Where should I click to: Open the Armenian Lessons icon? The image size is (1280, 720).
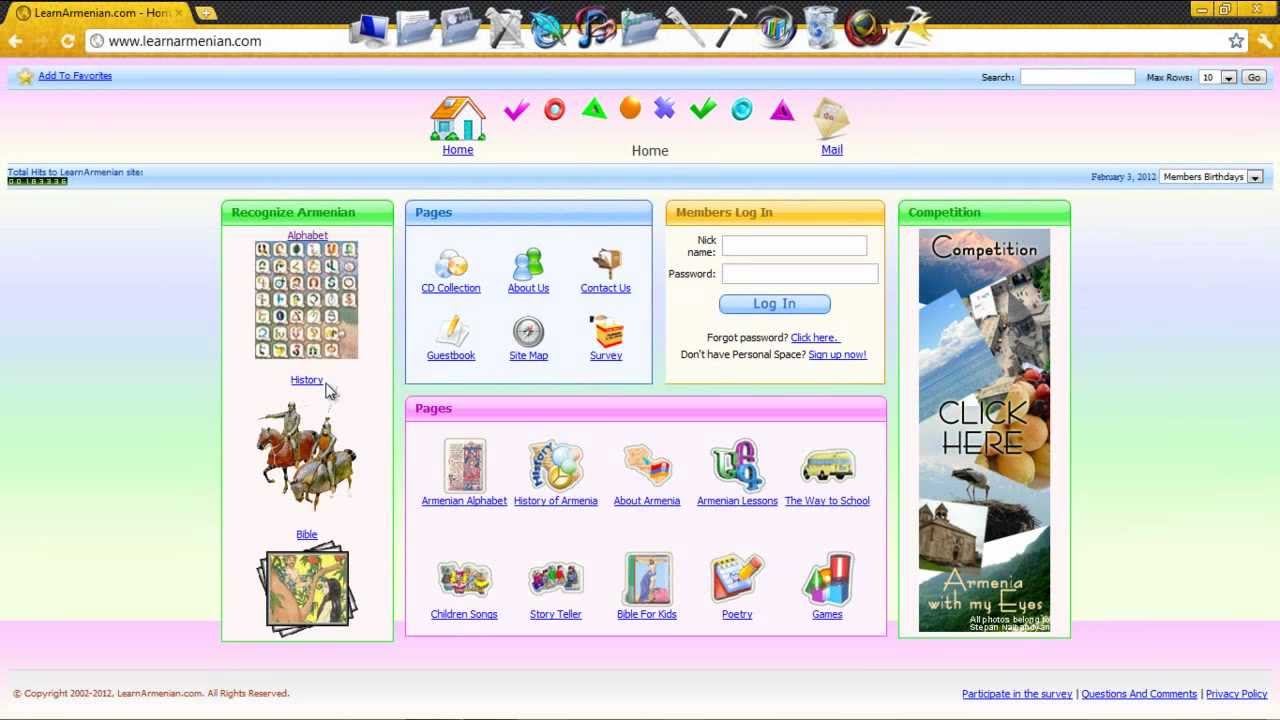737,466
